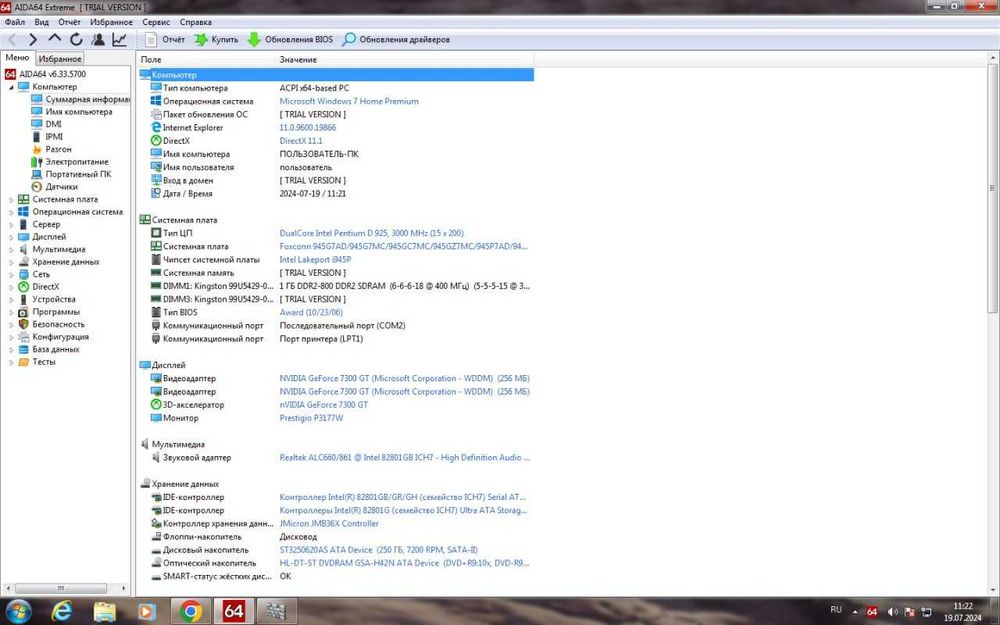Open the Отчёт menu in menu bar

click(x=70, y=22)
